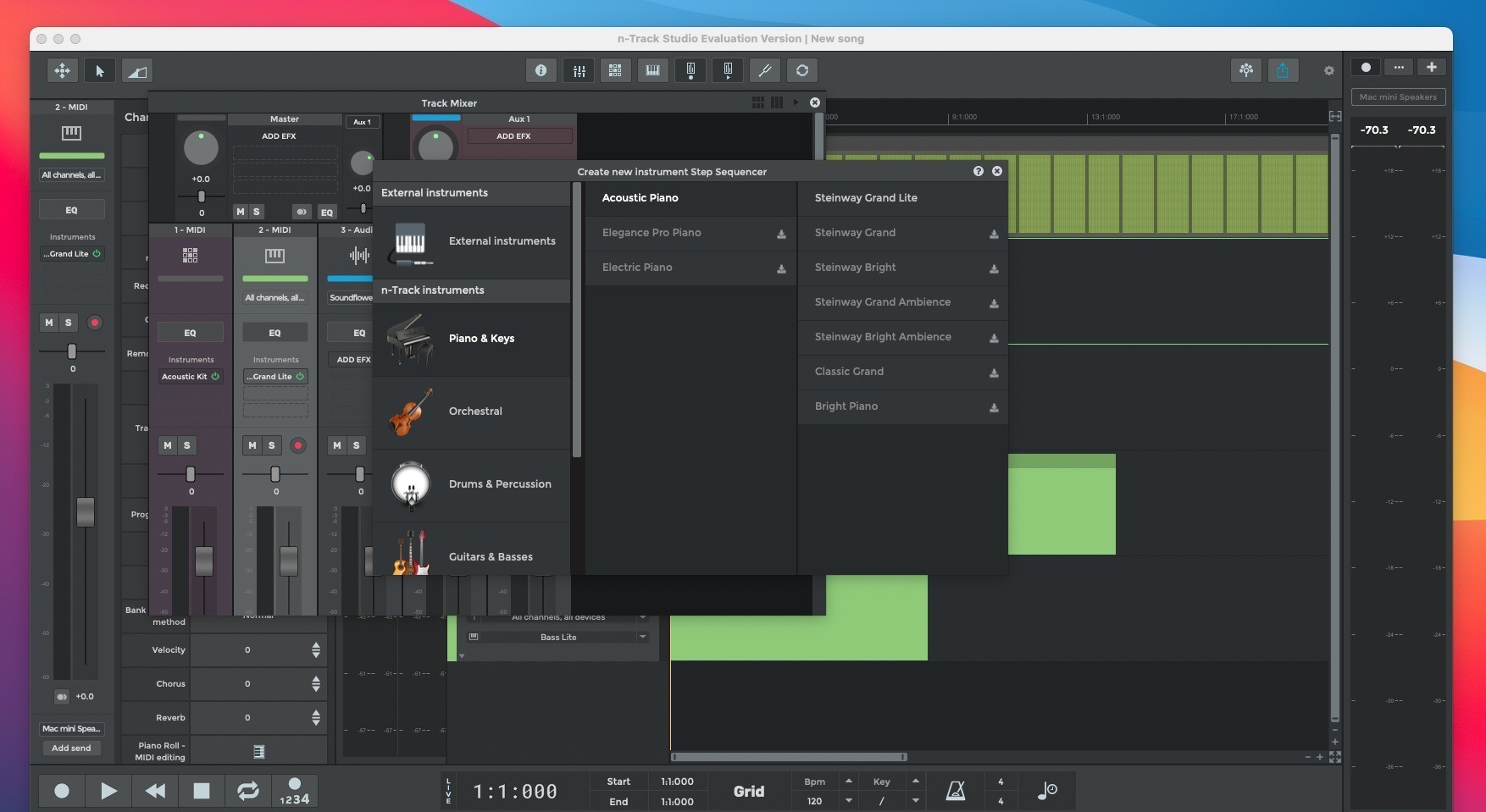Click the refresh/sync toolbar icon

(802, 70)
